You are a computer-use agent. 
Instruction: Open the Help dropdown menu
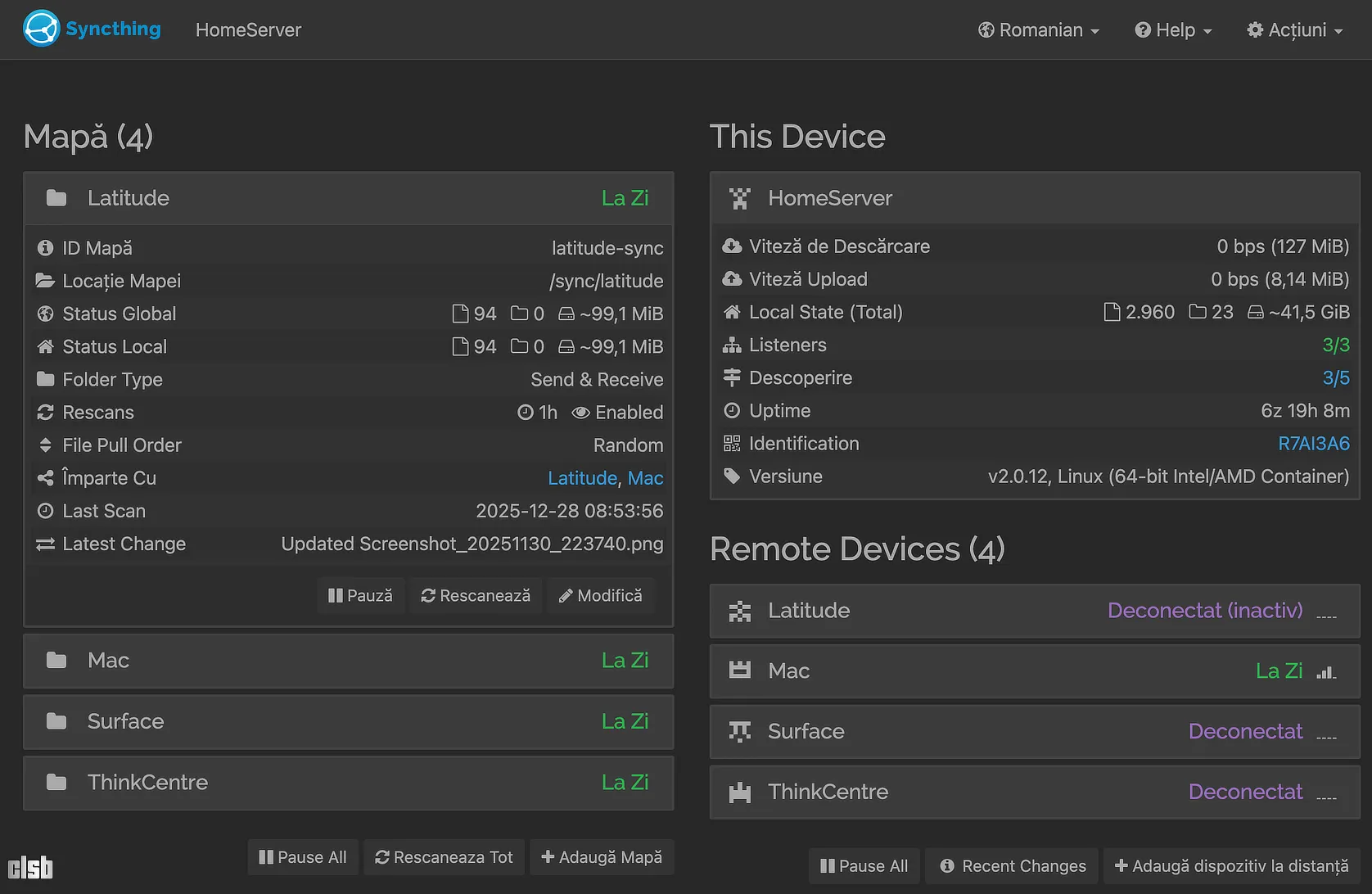point(1173,30)
